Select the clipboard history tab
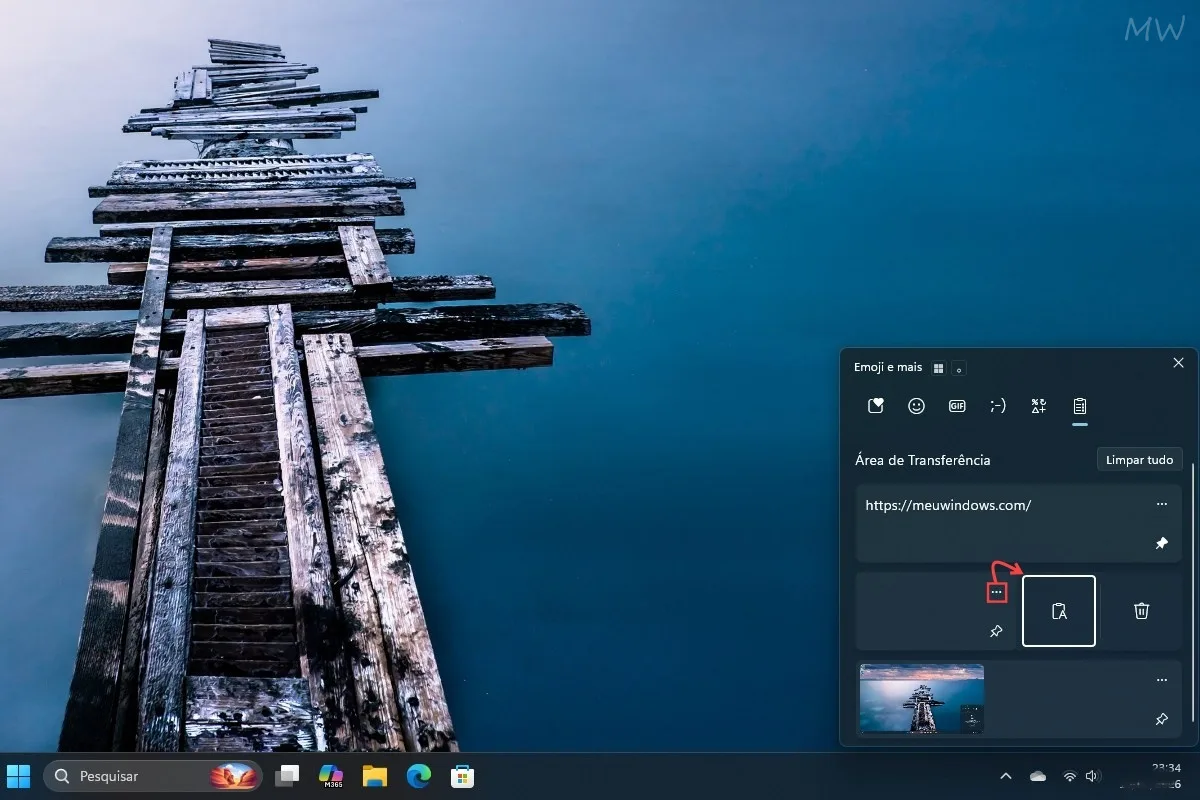 1080,406
